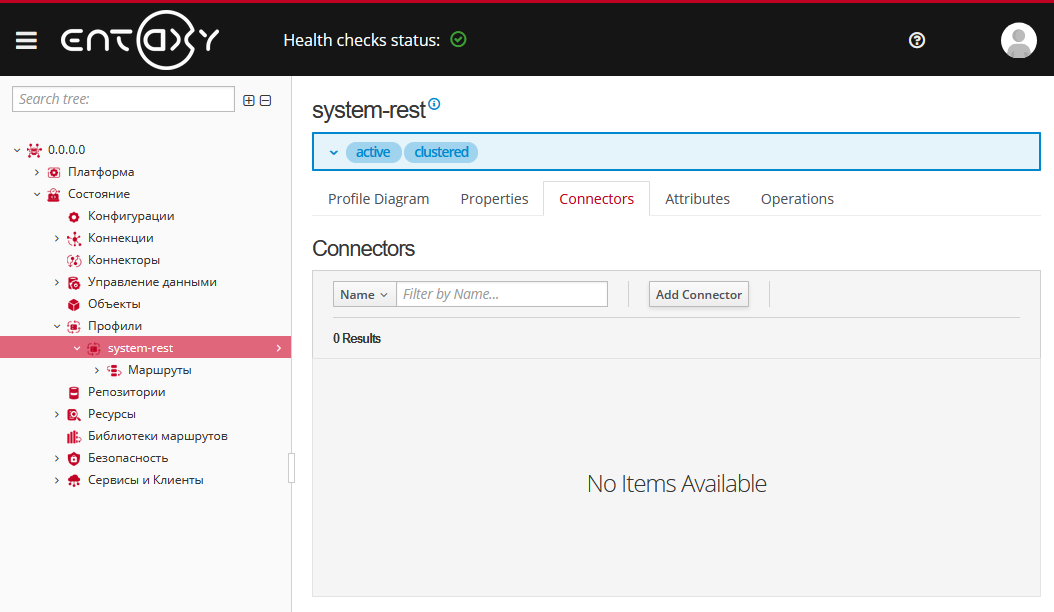Click the Add Connector button
Image resolution: width=1054 pixels, height=612 pixels.
point(698,294)
